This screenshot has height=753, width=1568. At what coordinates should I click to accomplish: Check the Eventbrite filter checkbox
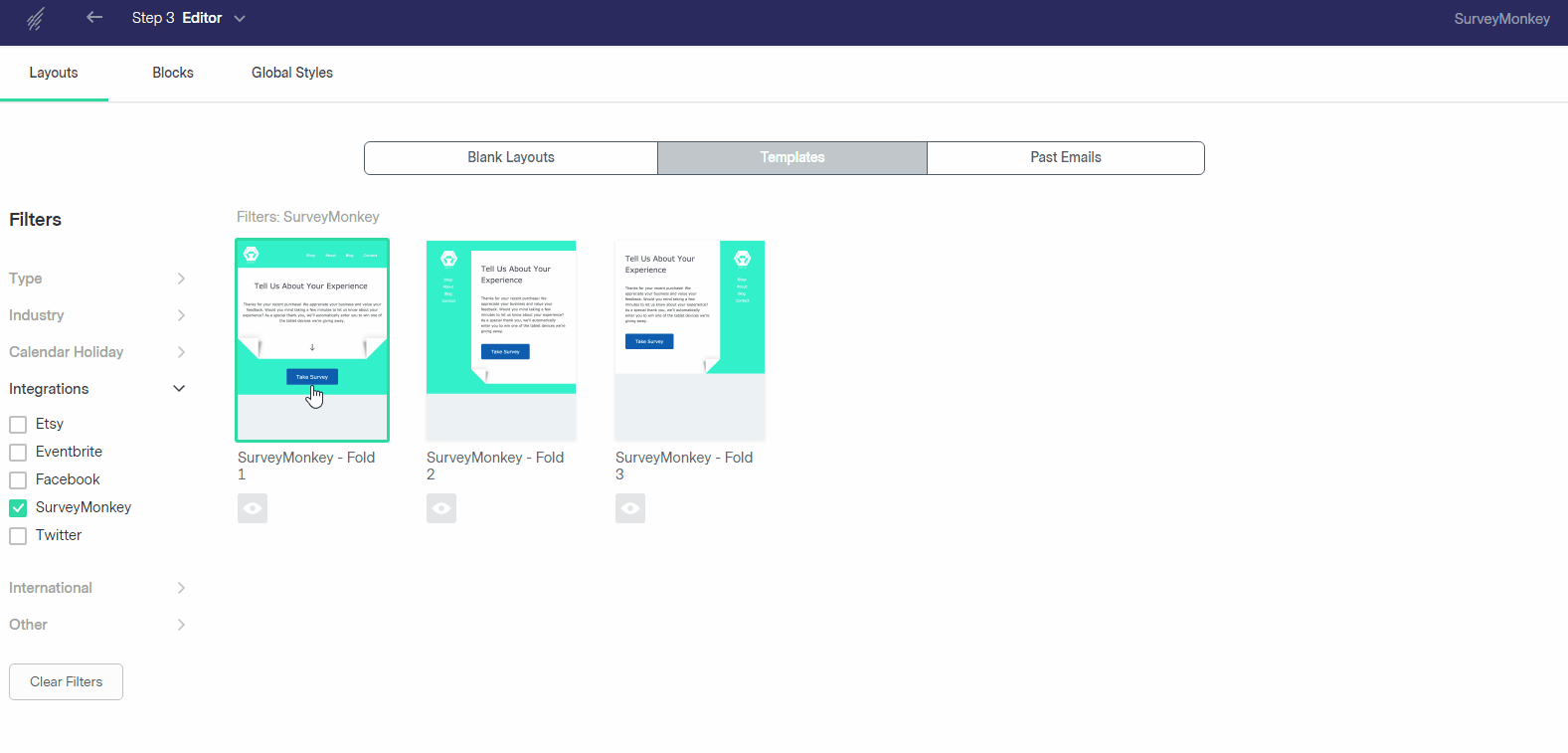[18, 453]
